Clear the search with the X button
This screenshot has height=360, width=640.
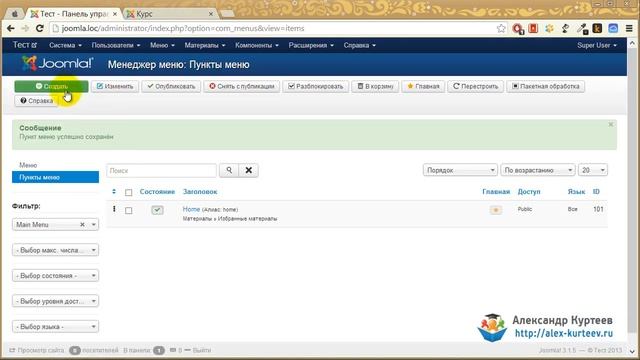249,170
